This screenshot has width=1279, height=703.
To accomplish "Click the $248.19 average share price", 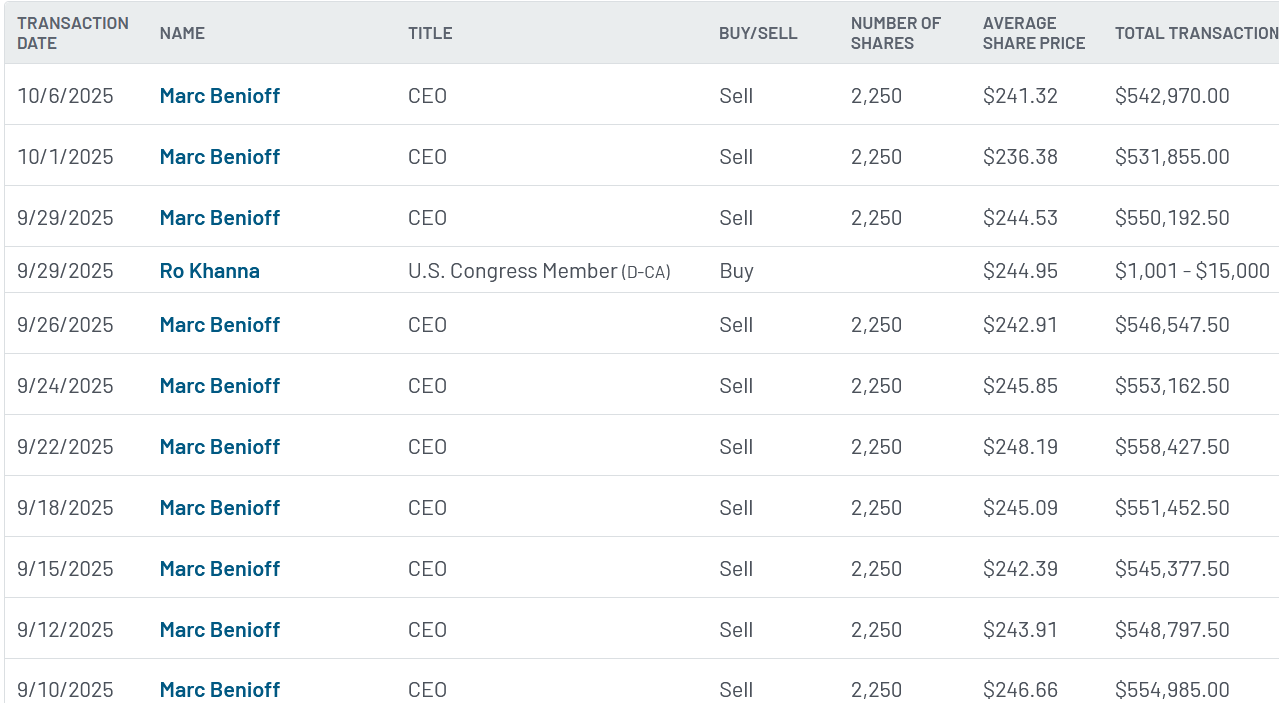I will pyautogui.click(x=1020, y=447).
